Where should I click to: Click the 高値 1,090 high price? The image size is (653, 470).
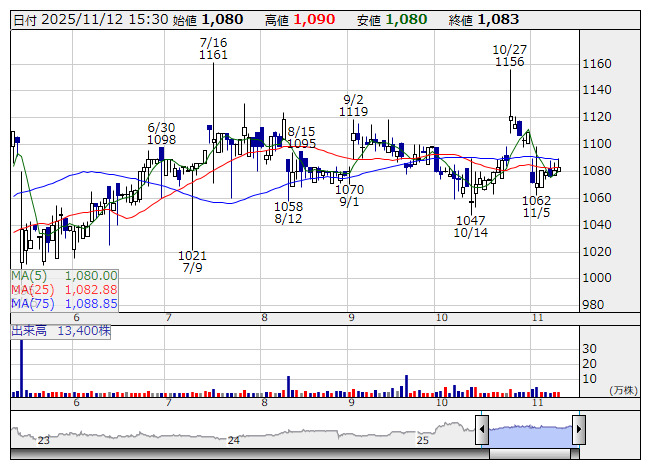tap(300, 20)
